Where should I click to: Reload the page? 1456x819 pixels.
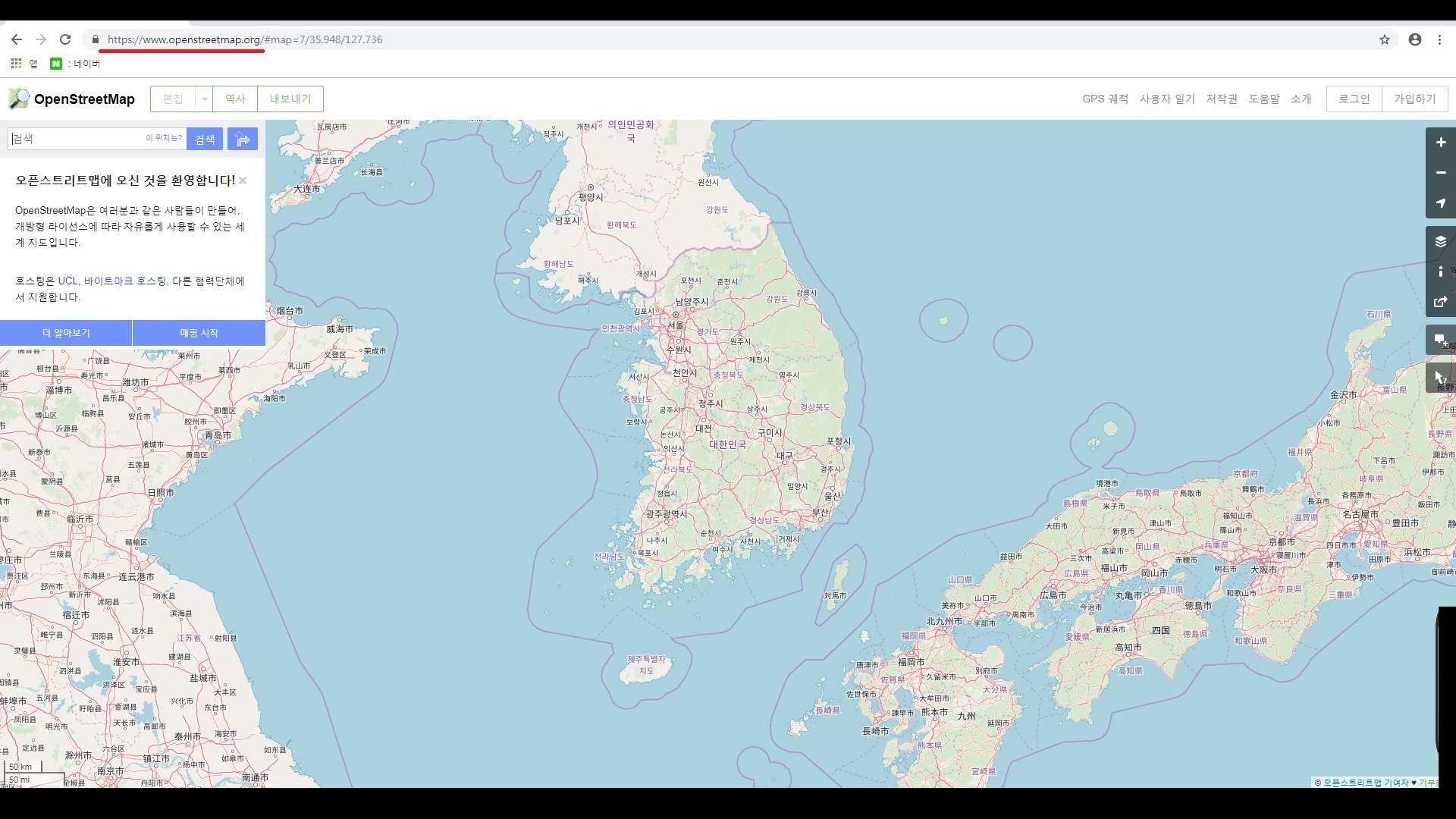point(65,39)
